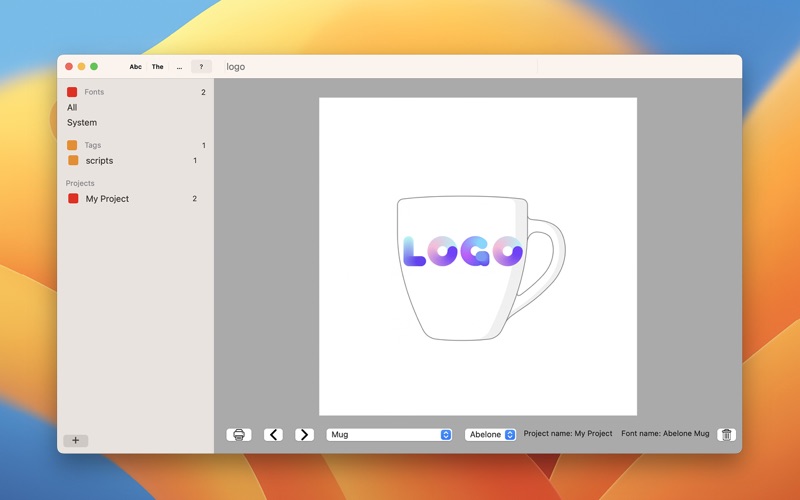This screenshot has height=500, width=800.
Task: Select System fonts in the sidebar
Action: pos(82,123)
